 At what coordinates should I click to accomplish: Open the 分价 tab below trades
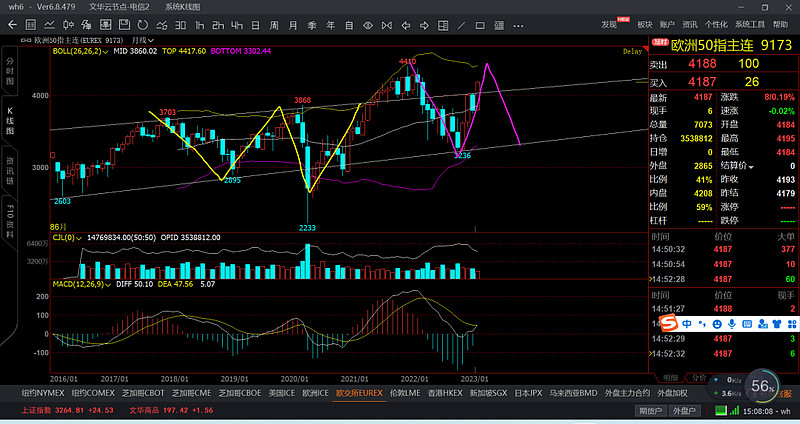click(x=699, y=378)
